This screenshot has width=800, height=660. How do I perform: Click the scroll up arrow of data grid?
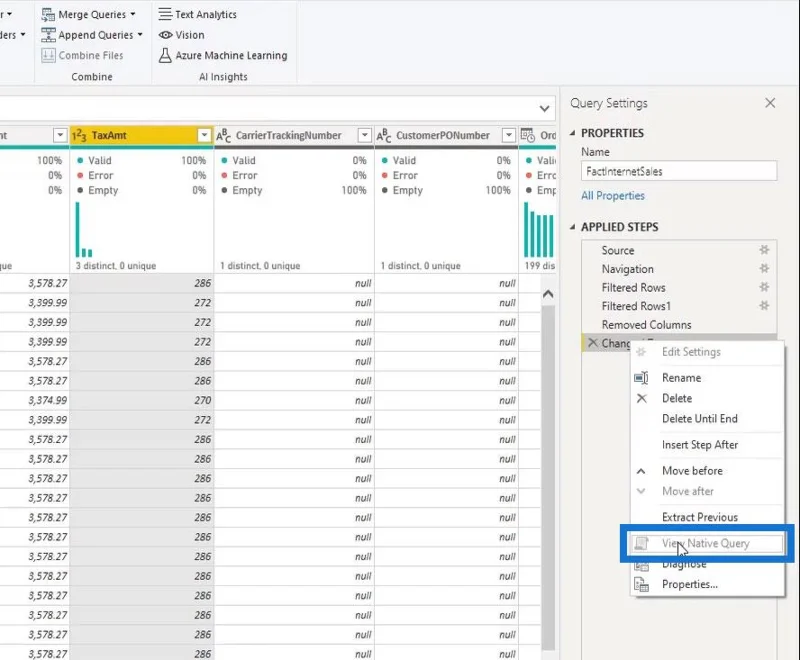tap(548, 294)
